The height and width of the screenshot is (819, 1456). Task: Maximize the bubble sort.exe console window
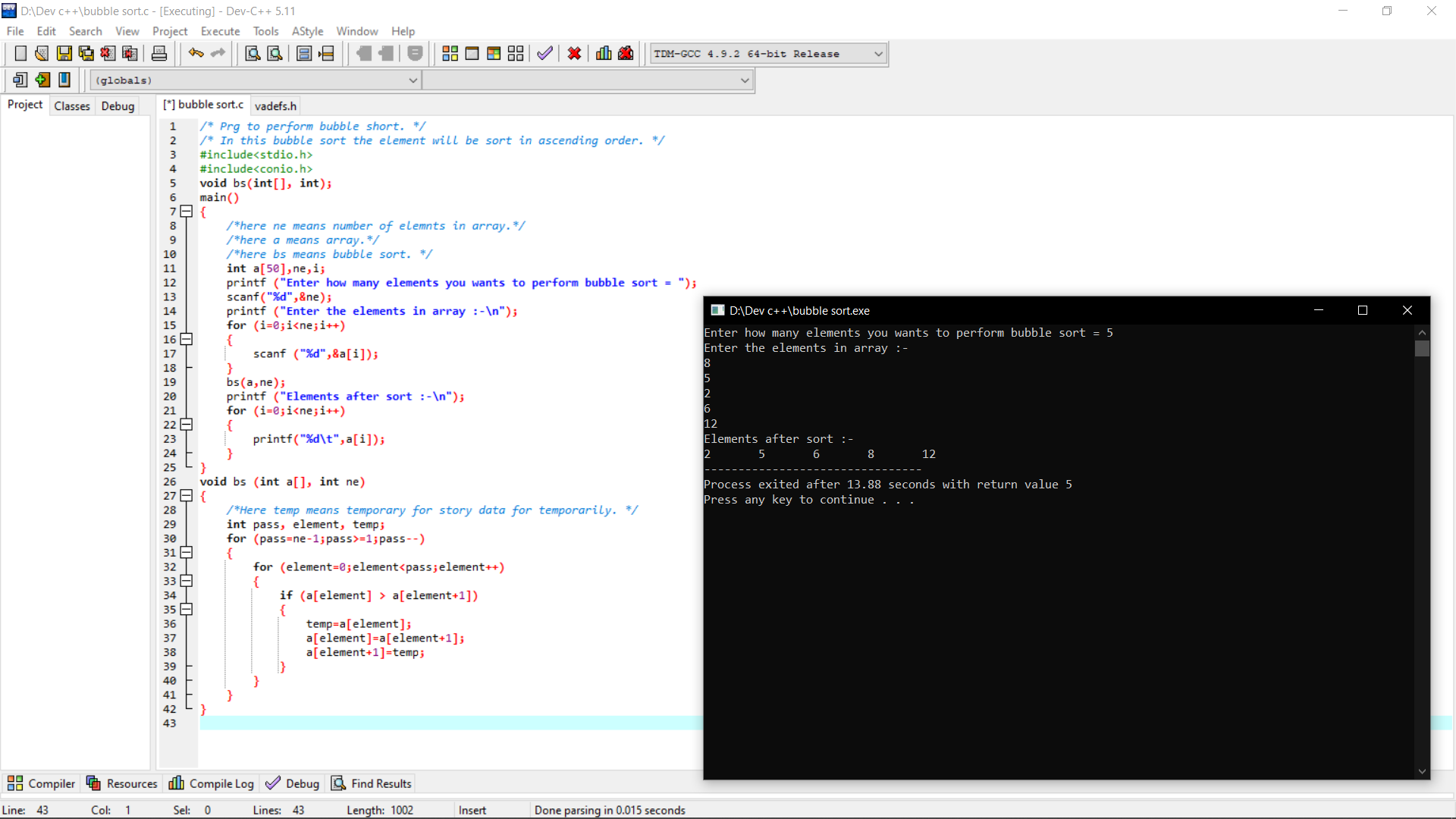pos(1363,310)
